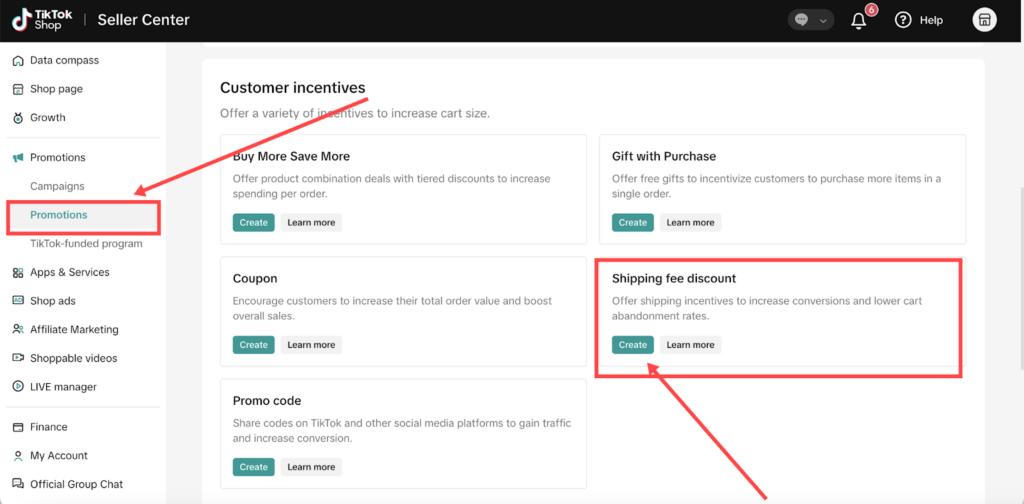Click the Help question mark icon
Screen dimensions: 1024x504
pyautogui.click(x=903, y=20)
